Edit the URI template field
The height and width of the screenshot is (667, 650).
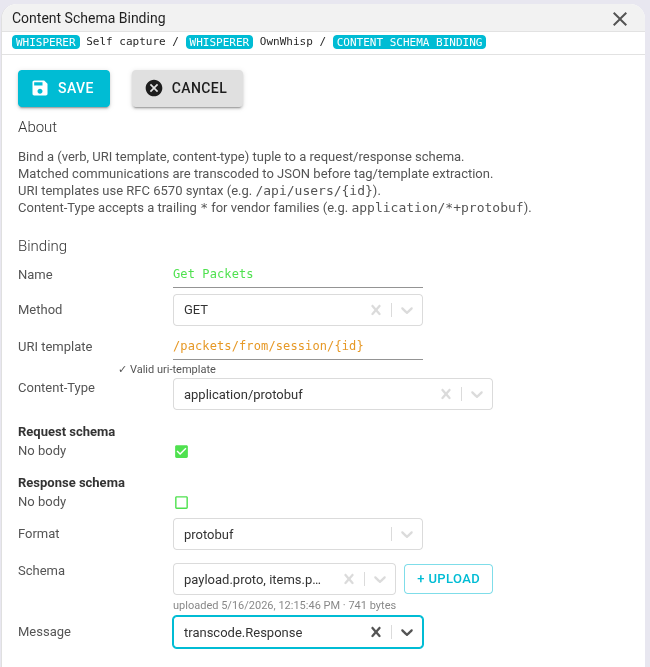point(298,346)
